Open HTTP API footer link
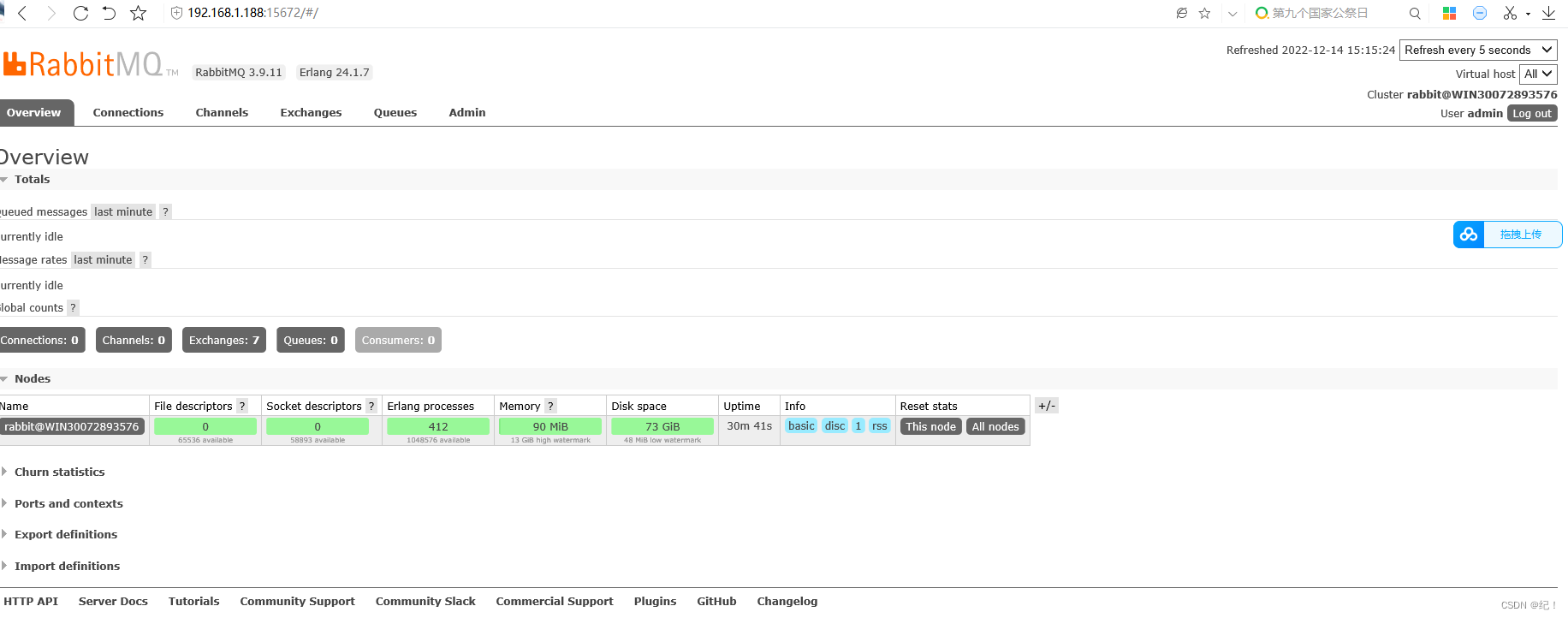 tap(31, 601)
